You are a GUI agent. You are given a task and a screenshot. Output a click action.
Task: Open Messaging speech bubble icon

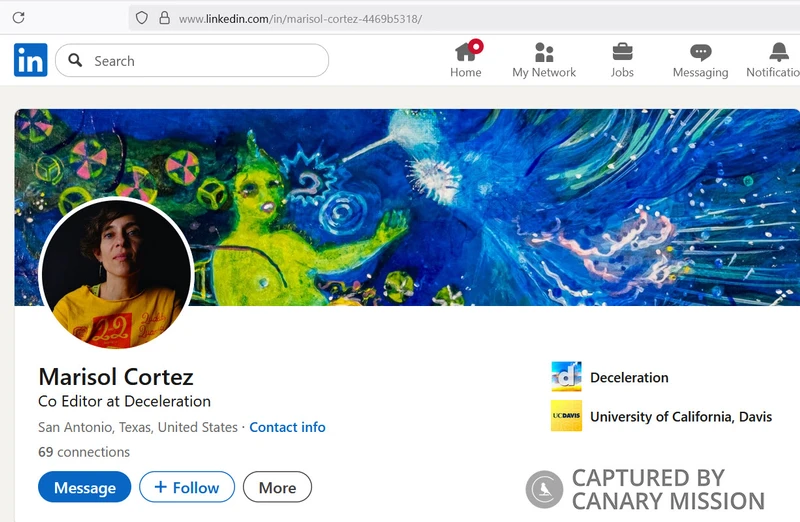point(701,53)
